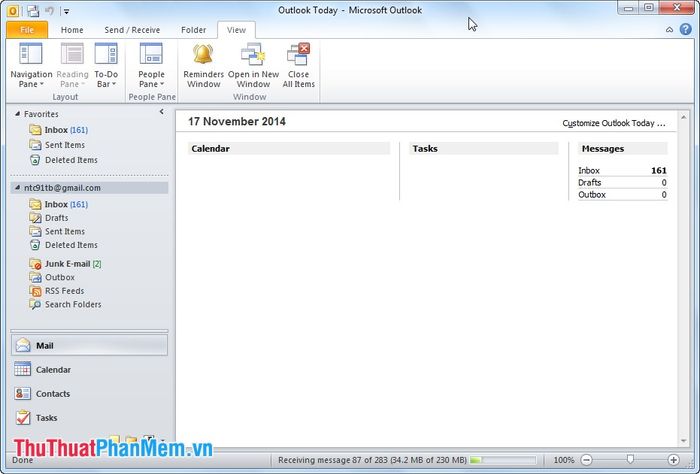Click Customize Outlook Today link
Image resolution: width=700 pixels, height=474 pixels.
point(614,123)
